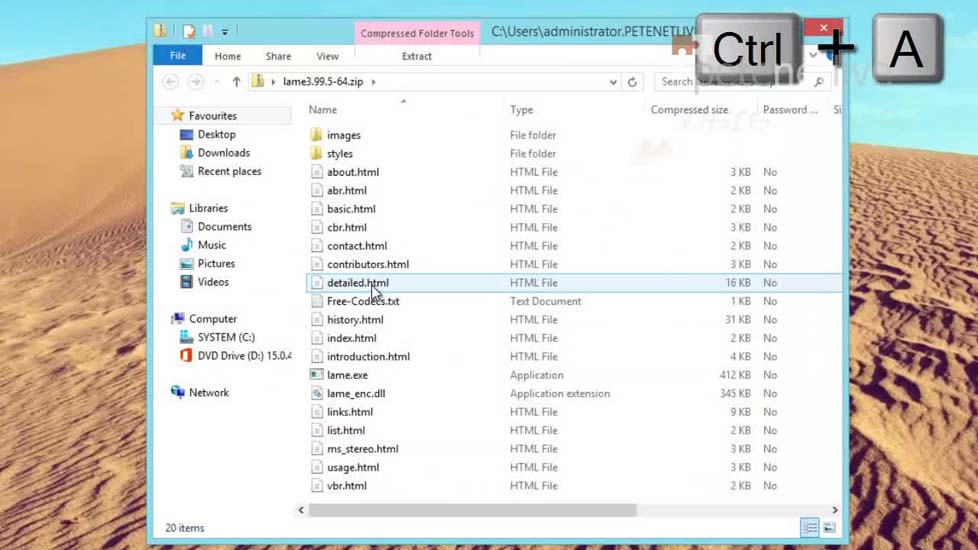The height and width of the screenshot is (550, 978).
Task: Open Recent places in navigation pane
Action: pyautogui.click(x=229, y=171)
